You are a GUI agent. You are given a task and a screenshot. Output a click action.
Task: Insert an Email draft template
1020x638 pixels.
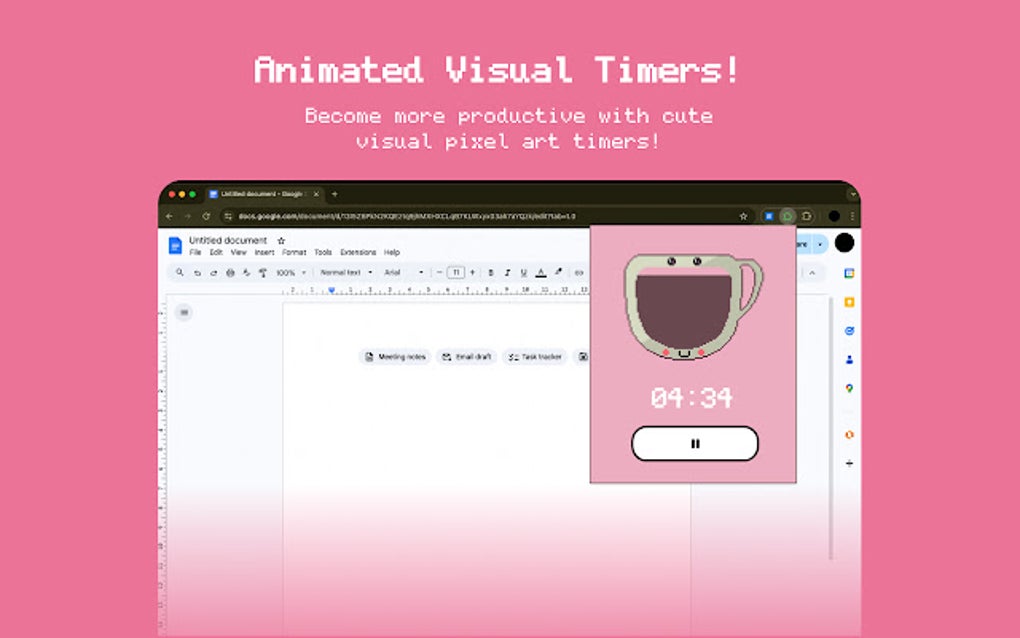tap(465, 357)
